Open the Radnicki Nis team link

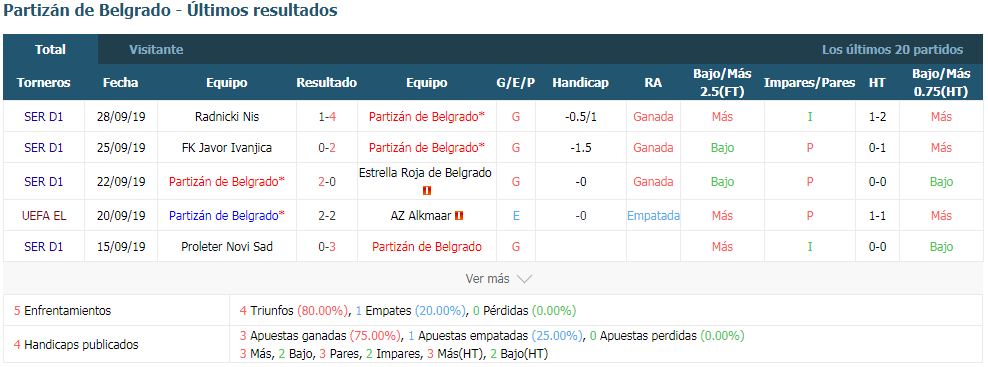point(227,117)
